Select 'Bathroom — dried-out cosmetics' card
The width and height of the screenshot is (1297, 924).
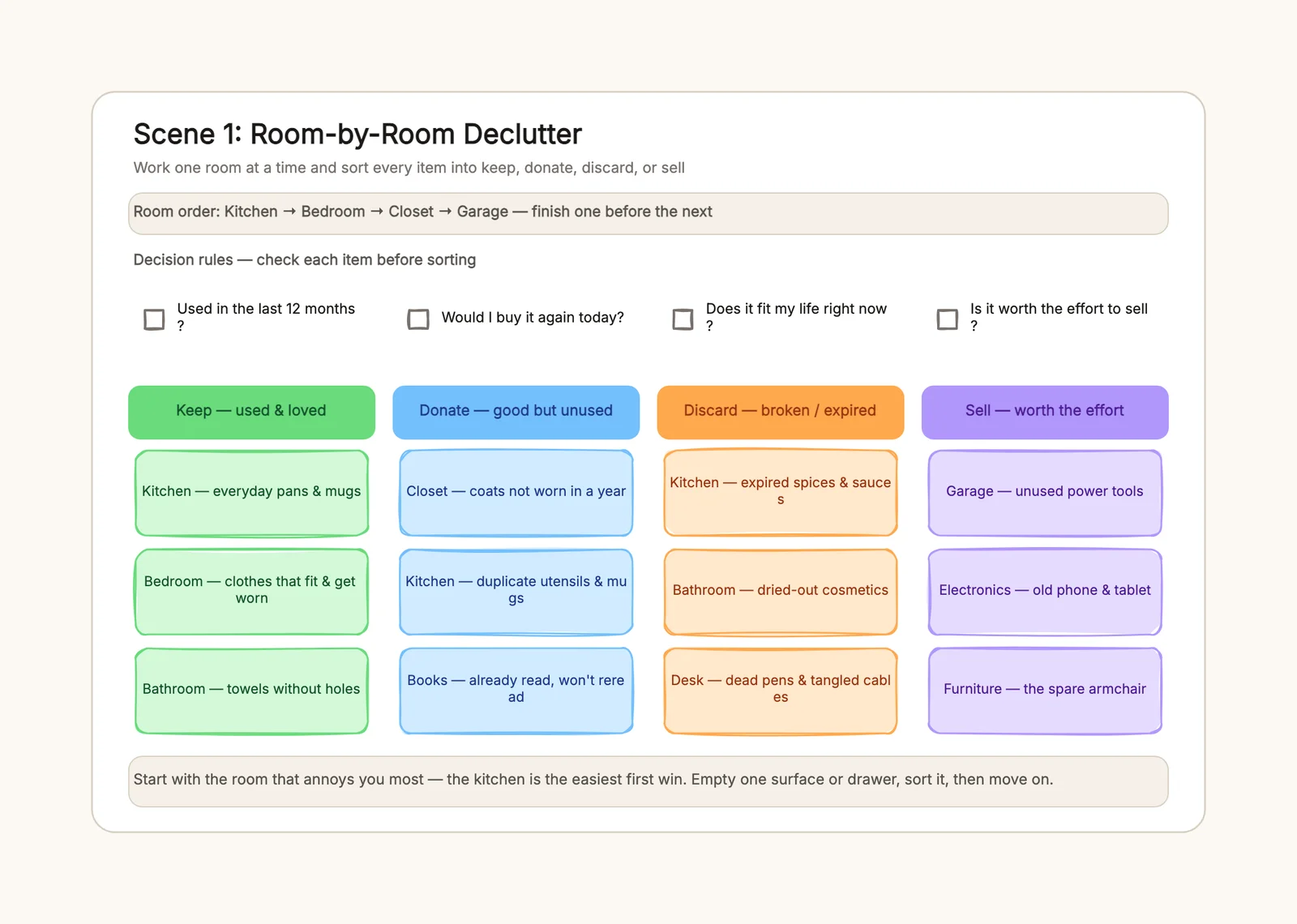(x=780, y=592)
